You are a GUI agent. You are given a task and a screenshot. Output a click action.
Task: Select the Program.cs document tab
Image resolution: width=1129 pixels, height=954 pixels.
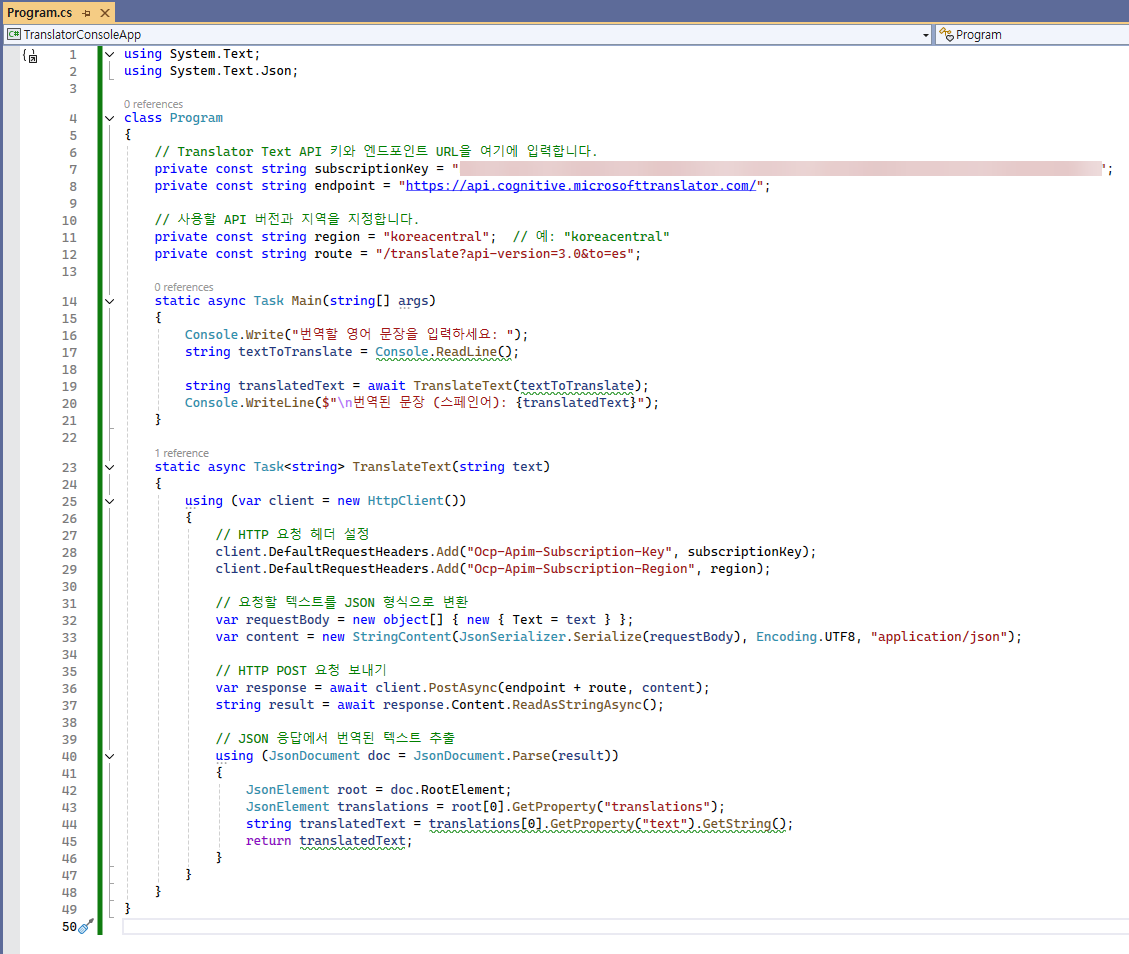40,13
